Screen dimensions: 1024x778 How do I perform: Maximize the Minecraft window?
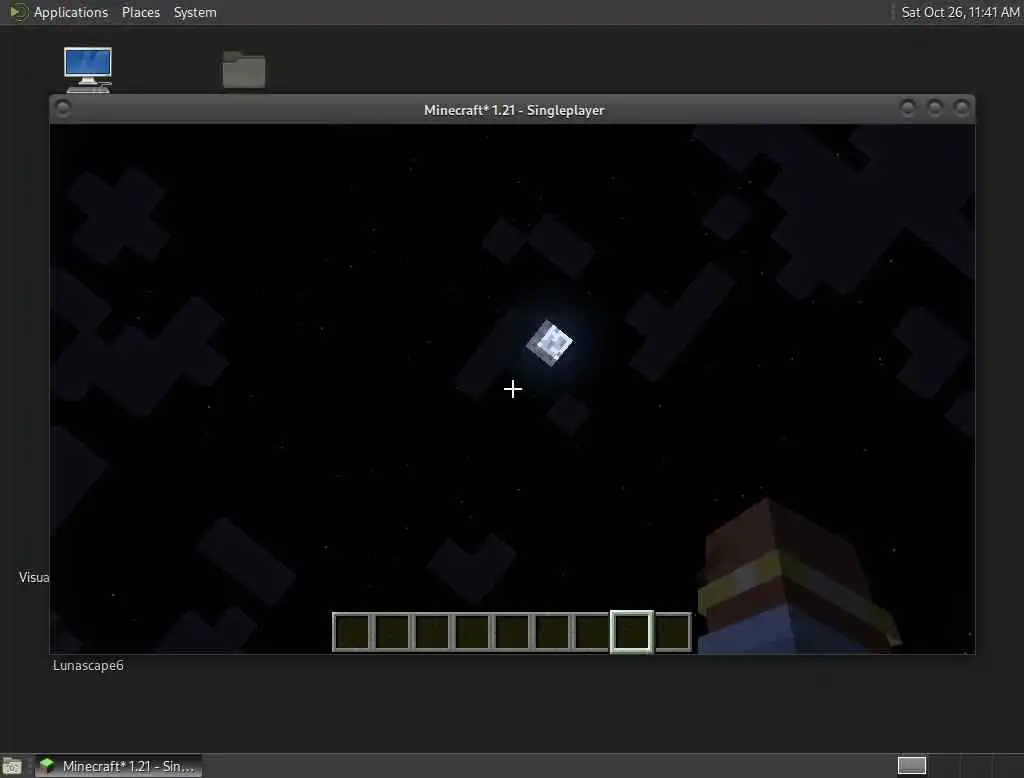[x=935, y=108]
